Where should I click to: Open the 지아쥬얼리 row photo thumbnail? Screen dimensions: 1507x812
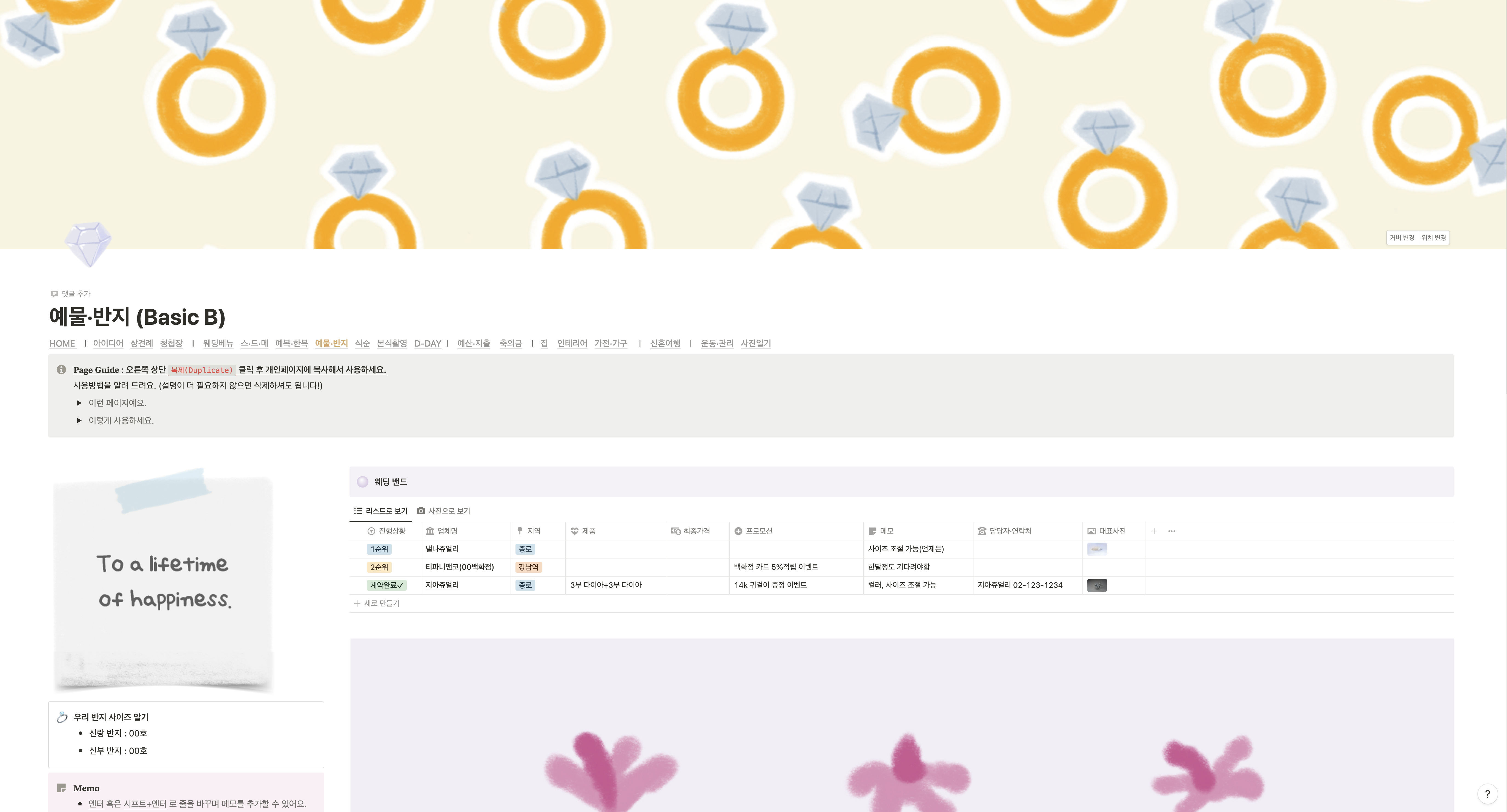point(1097,585)
